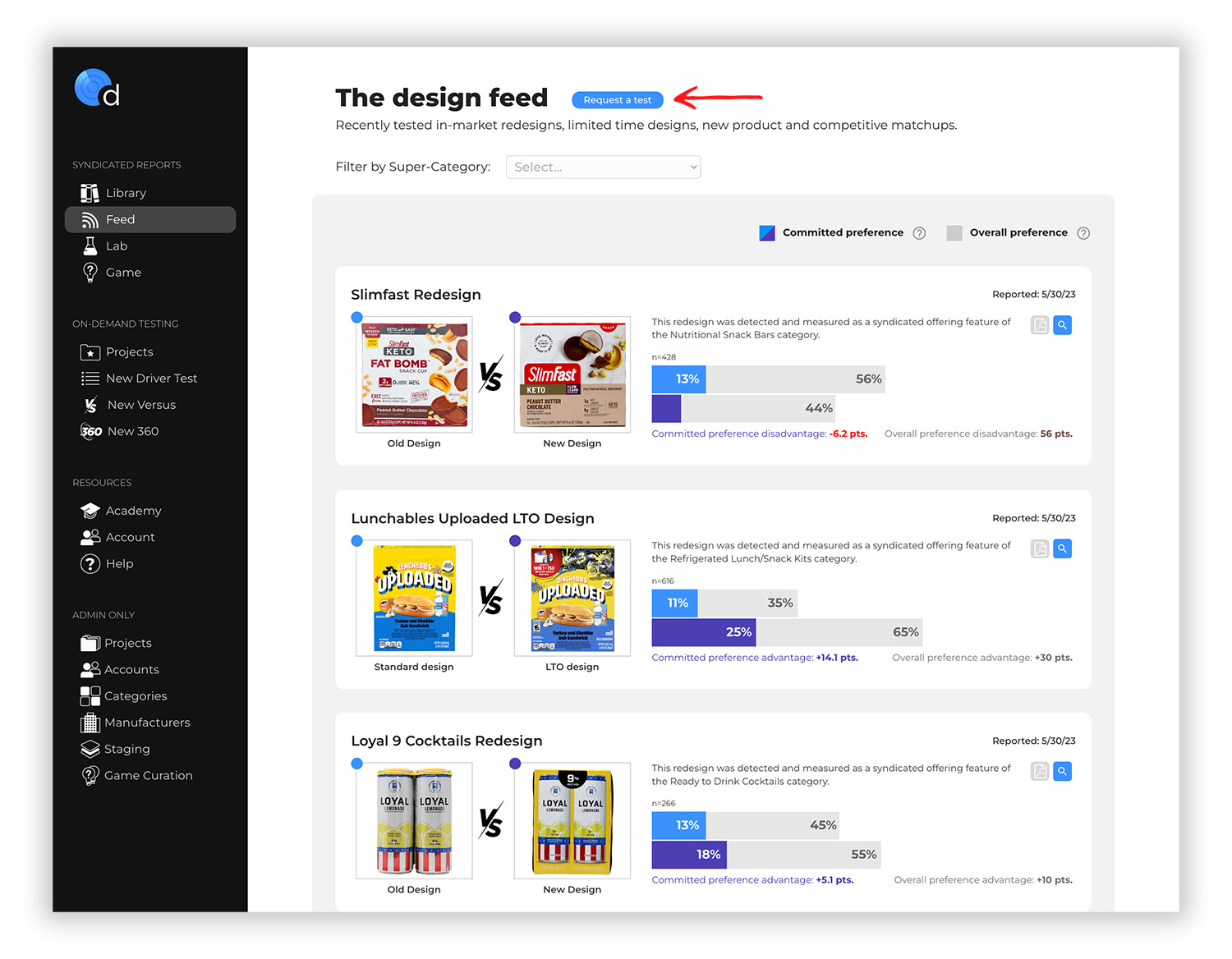Image resolution: width=1232 pixels, height=959 pixels.
Task: Click the Lunchables LTO design thumbnail
Action: click(x=572, y=598)
